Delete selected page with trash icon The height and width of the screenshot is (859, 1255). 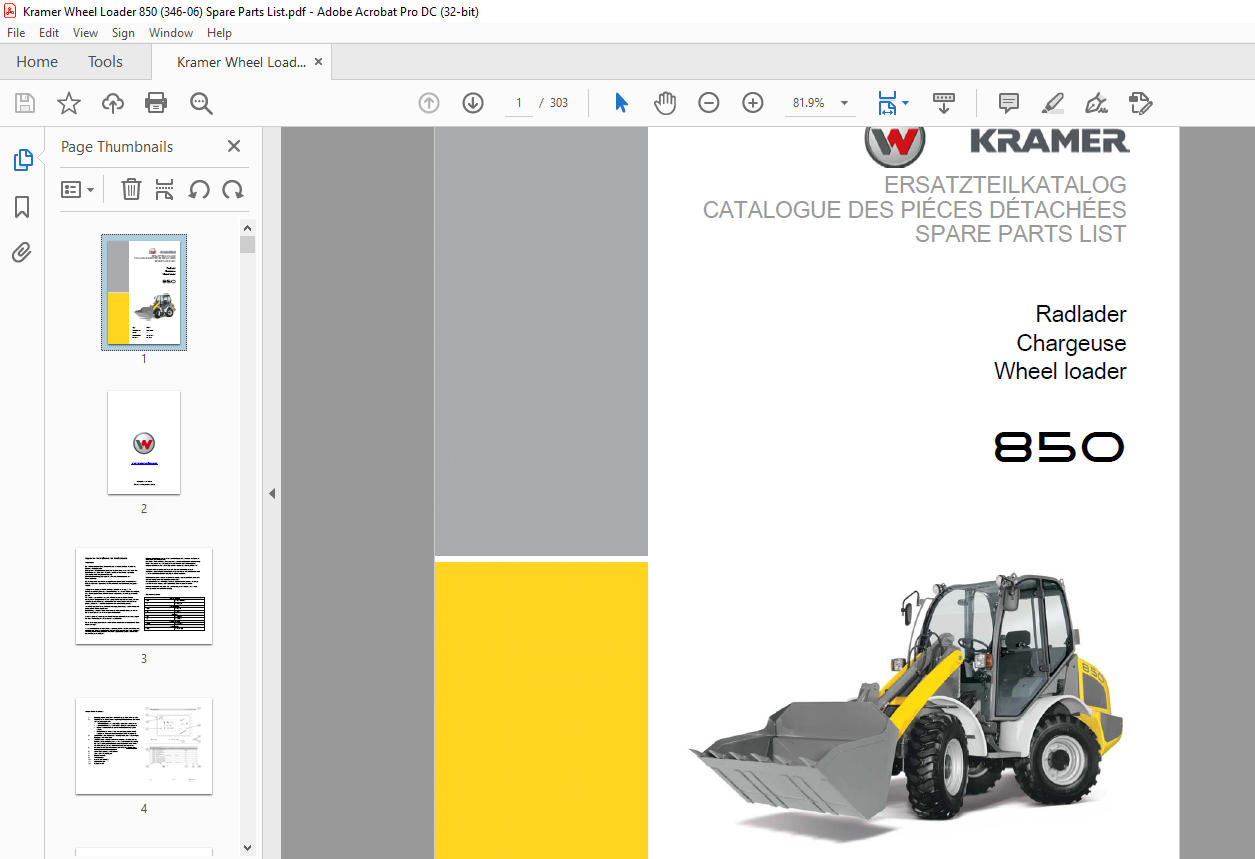point(131,189)
